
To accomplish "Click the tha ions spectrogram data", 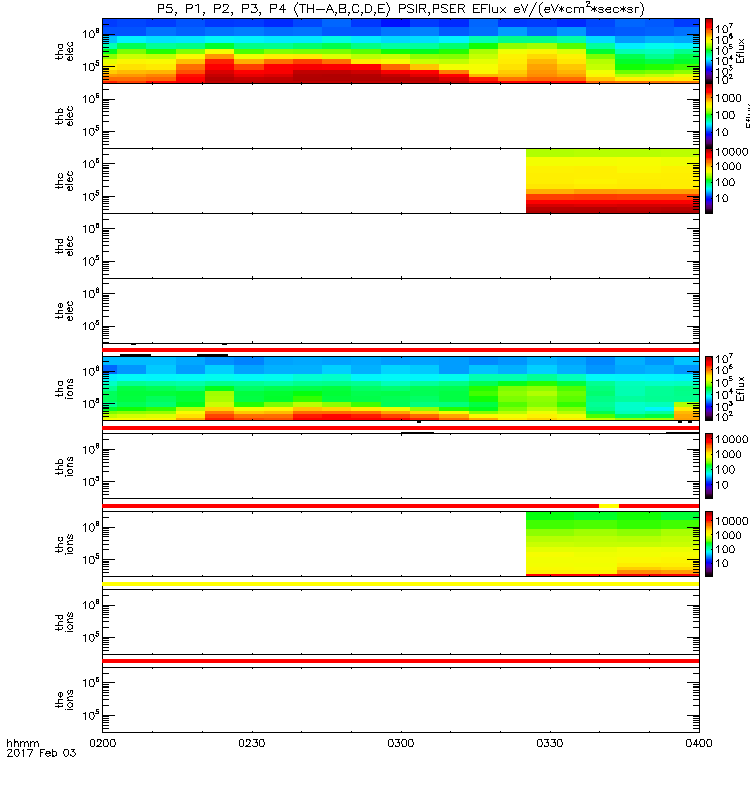I will (401, 388).
